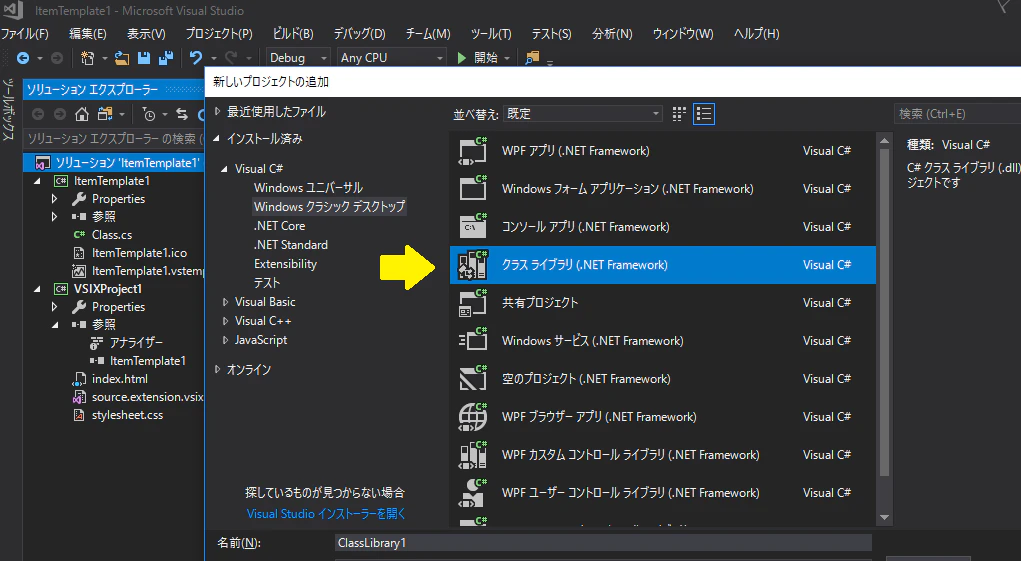Click the クラス ライブラリ (.NET Framework) template icon

click(x=473, y=265)
